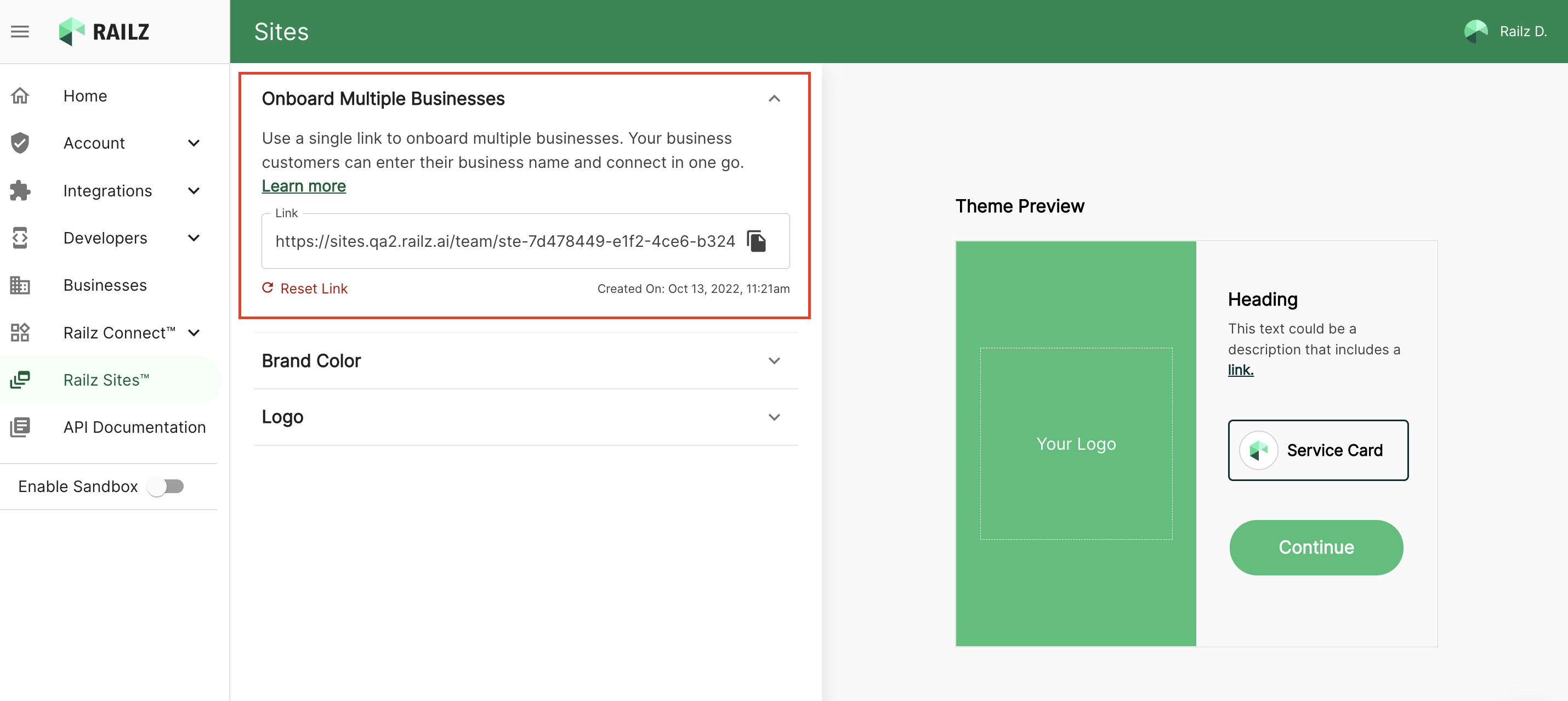The width and height of the screenshot is (1568, 701).
Task: Expand the Developers submenu arrow
Action: point(194,238)
